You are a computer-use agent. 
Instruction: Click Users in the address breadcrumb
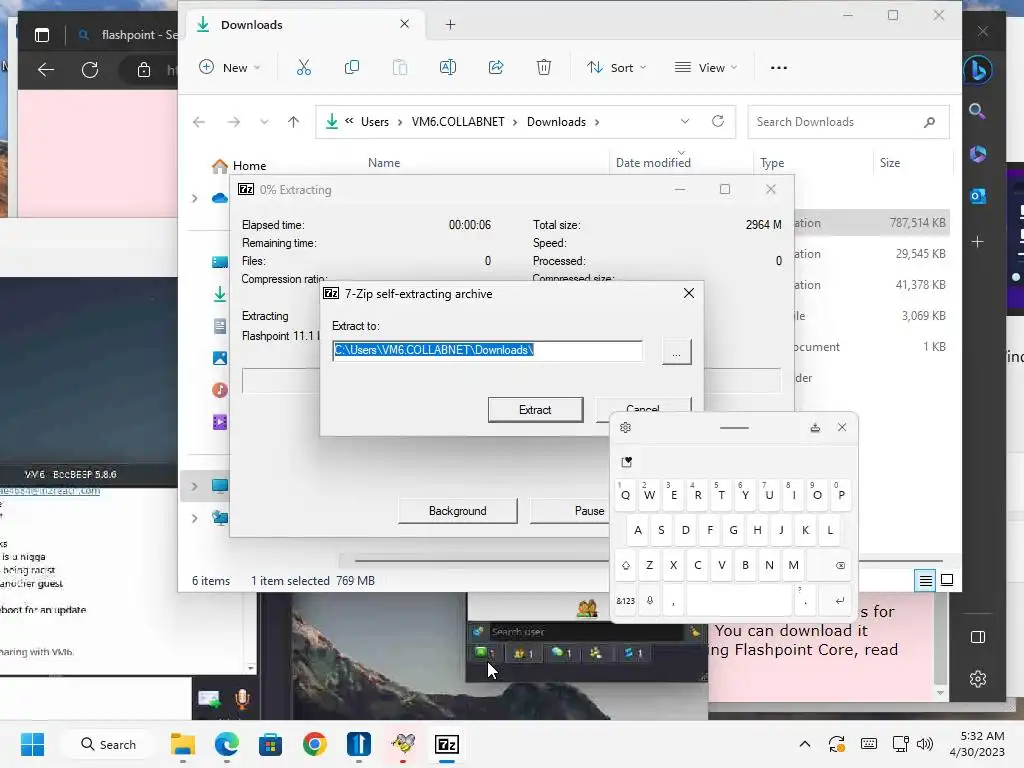coord(375,122)
